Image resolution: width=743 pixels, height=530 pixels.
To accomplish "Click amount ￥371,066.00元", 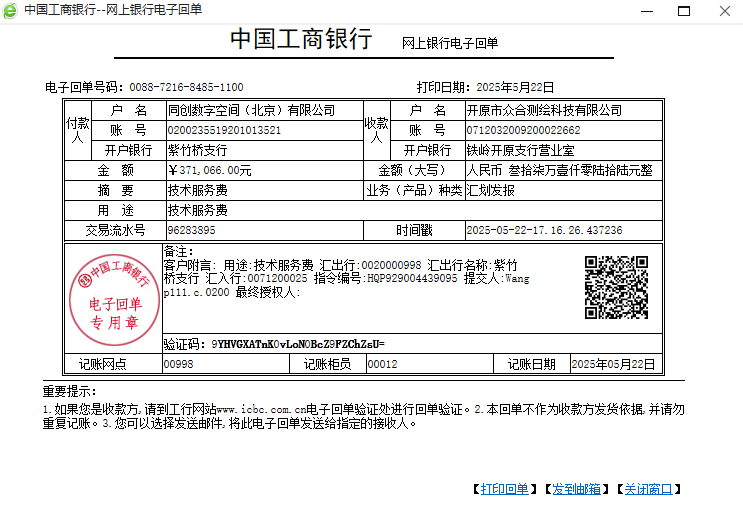I will [209, 171].
